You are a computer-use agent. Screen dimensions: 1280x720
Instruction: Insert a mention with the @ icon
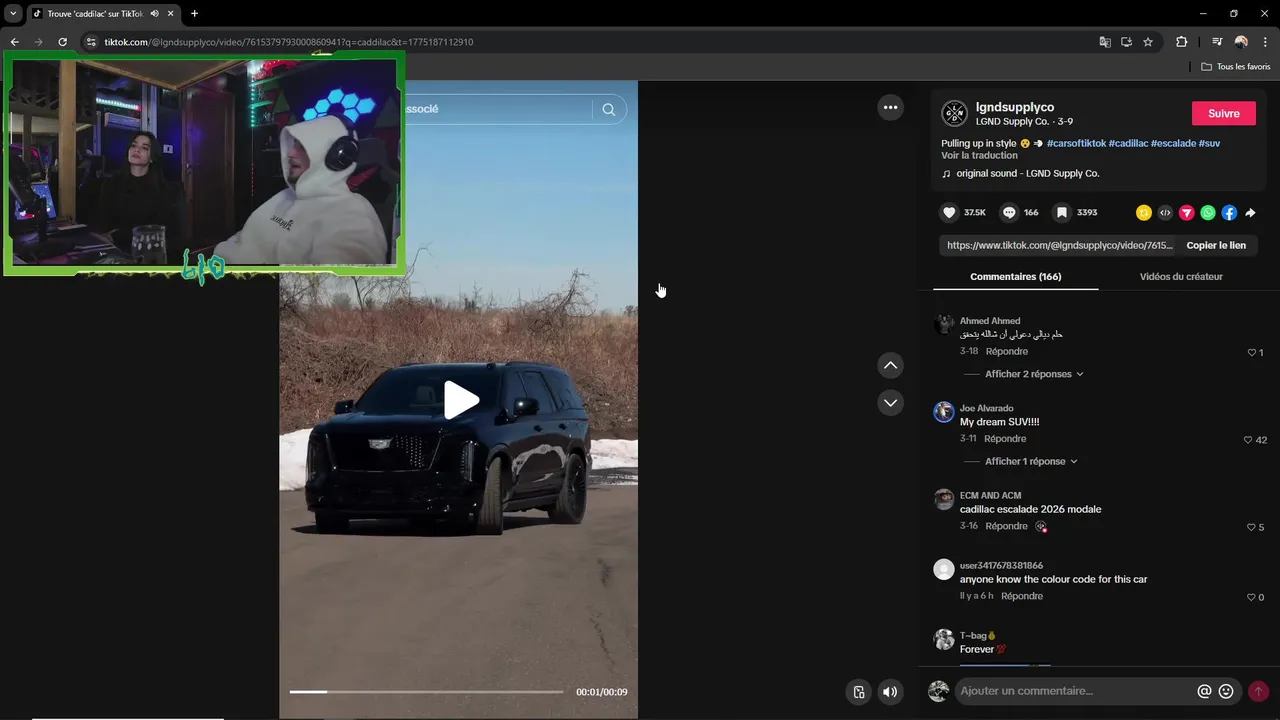pyautogui.click(x=1204, y=691)
